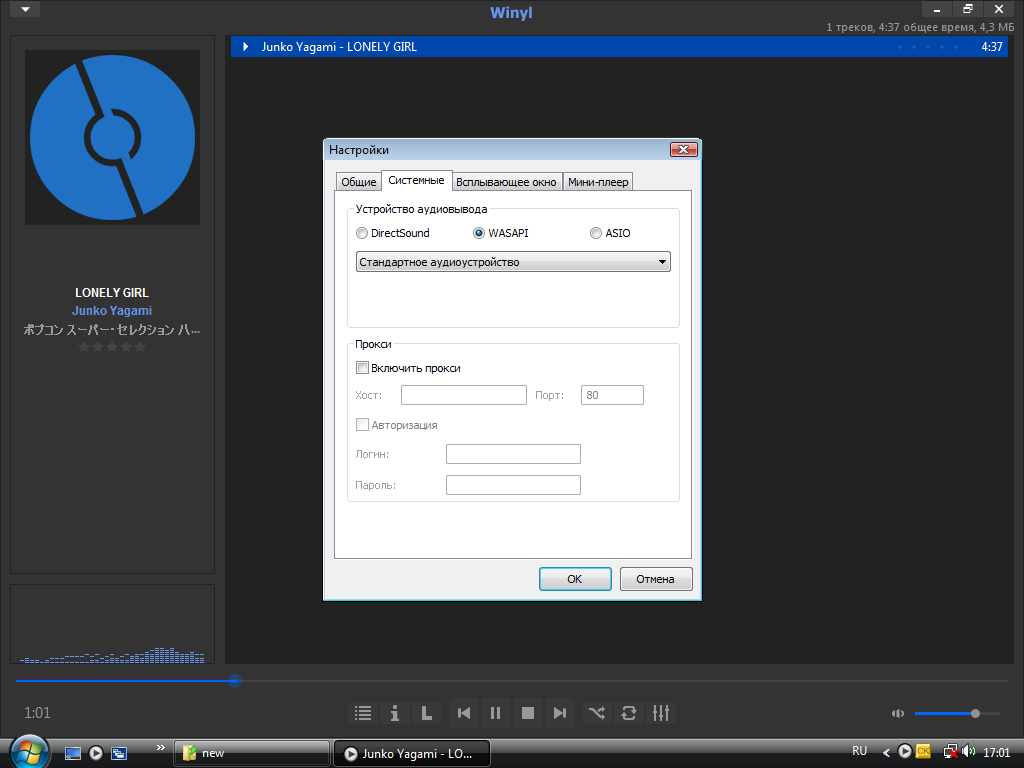Click the Show Desktop quick launch icon
Image resolution: width=1024 pixels, height=768 pixels.
pyautogui.click(x=73, y=753)
